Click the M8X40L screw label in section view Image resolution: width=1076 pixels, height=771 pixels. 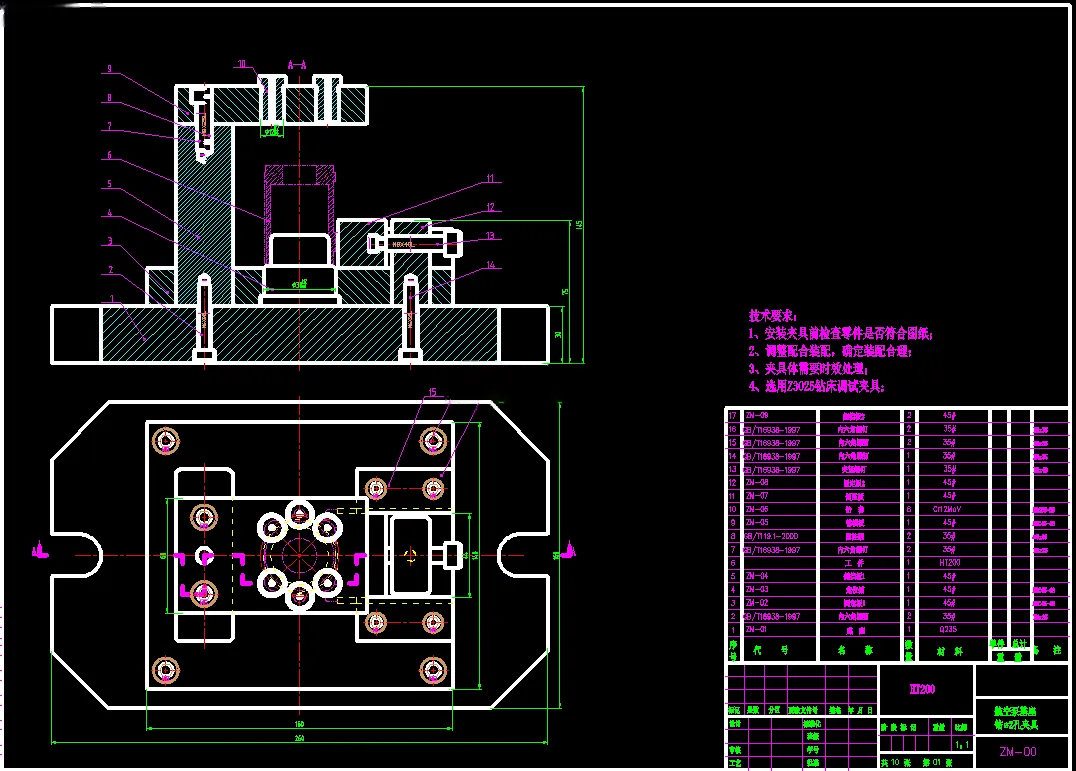[x=403, y=244]
